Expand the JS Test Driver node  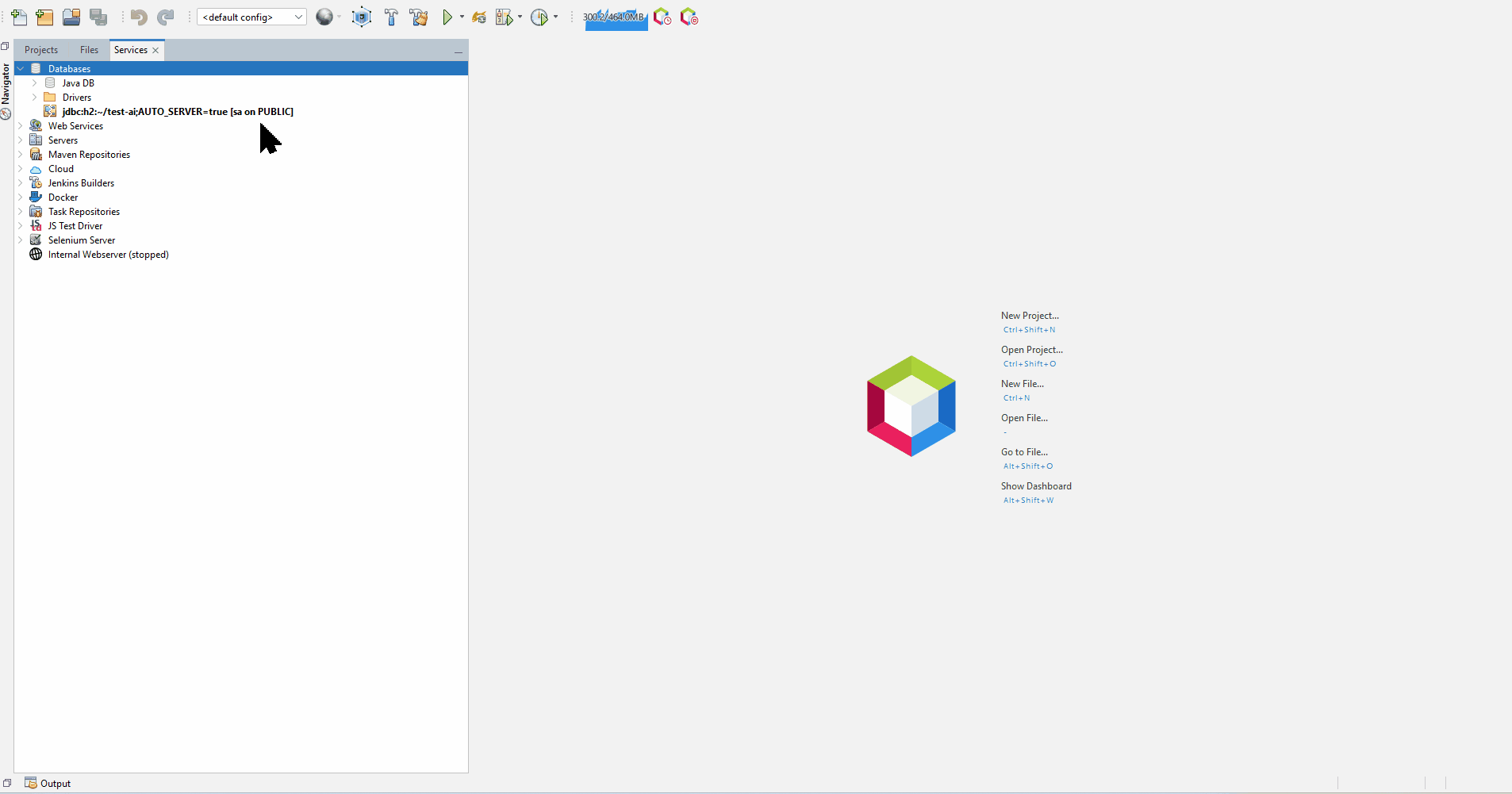tap(21, 226)
